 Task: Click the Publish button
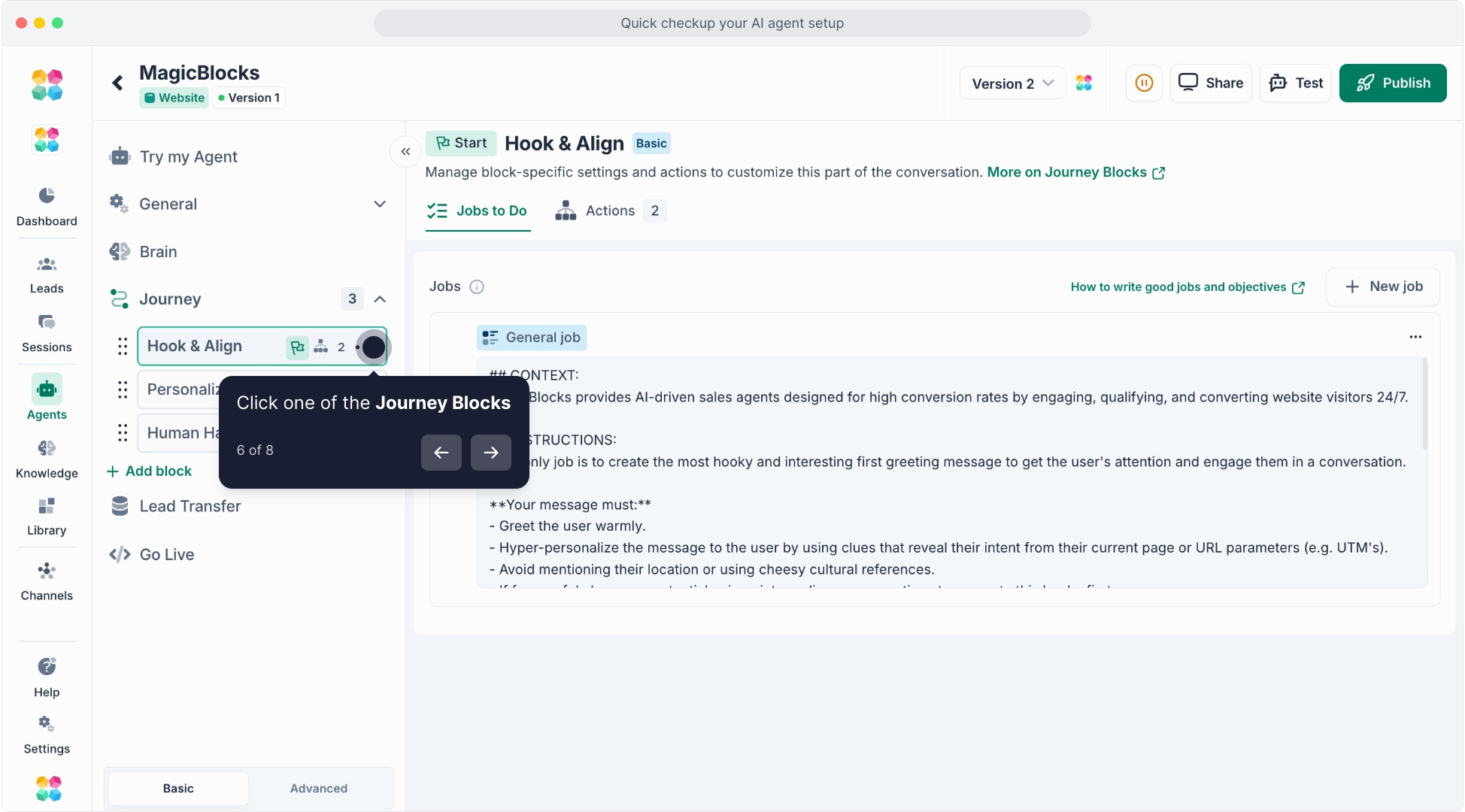[x=1392, y=83]
